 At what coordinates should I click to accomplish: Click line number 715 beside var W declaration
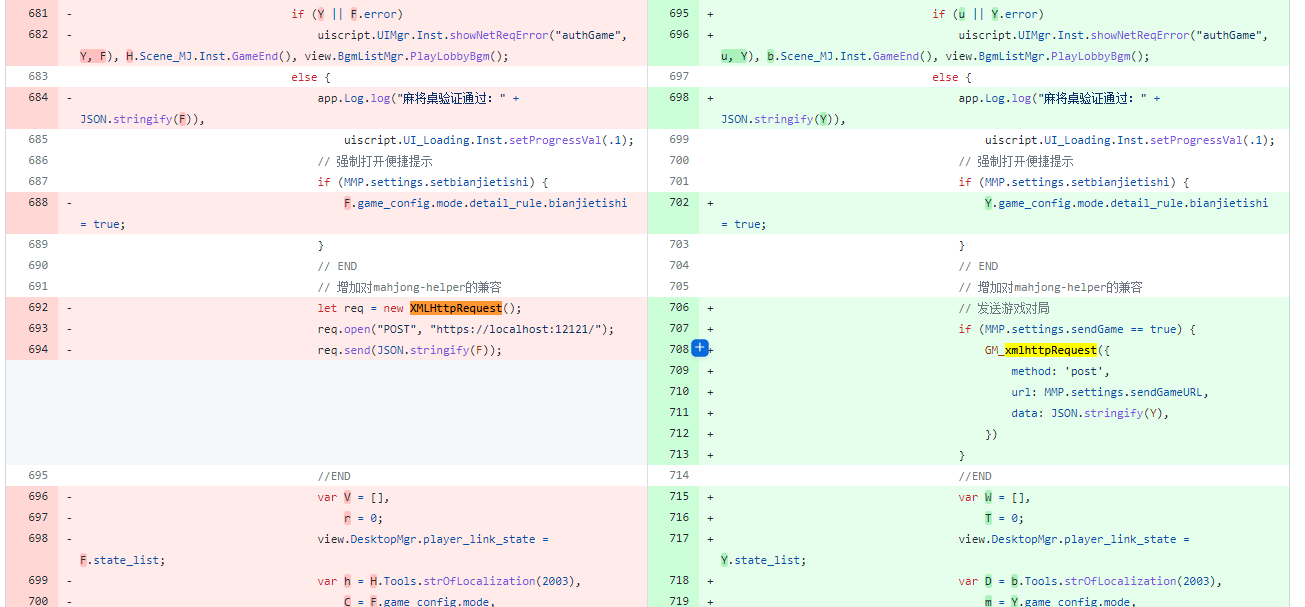(678, 496)
